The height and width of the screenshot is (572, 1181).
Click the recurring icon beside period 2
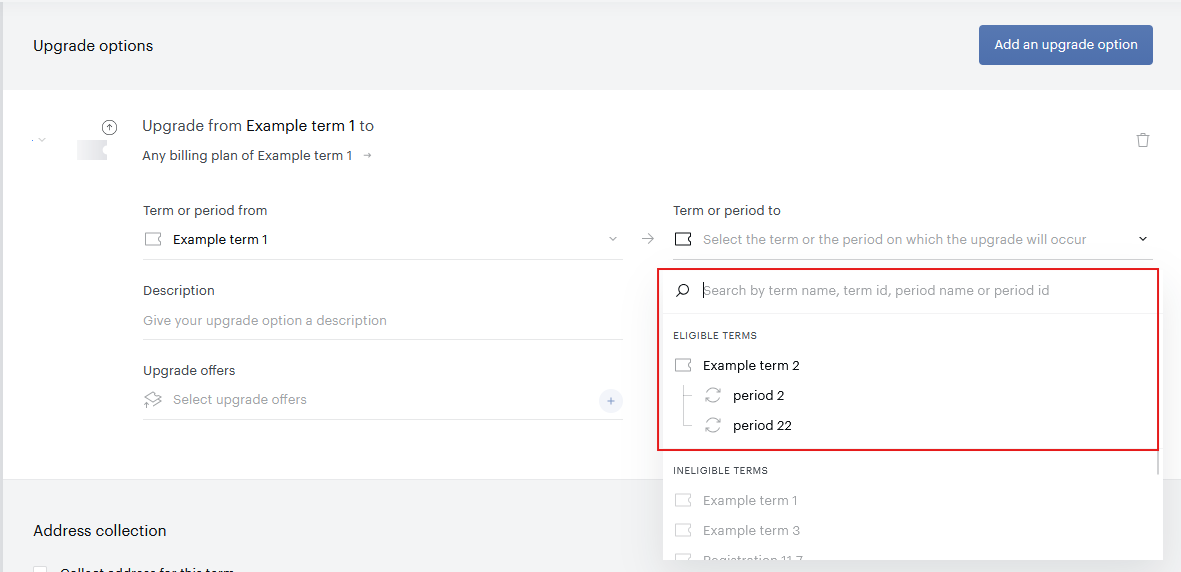713,395
